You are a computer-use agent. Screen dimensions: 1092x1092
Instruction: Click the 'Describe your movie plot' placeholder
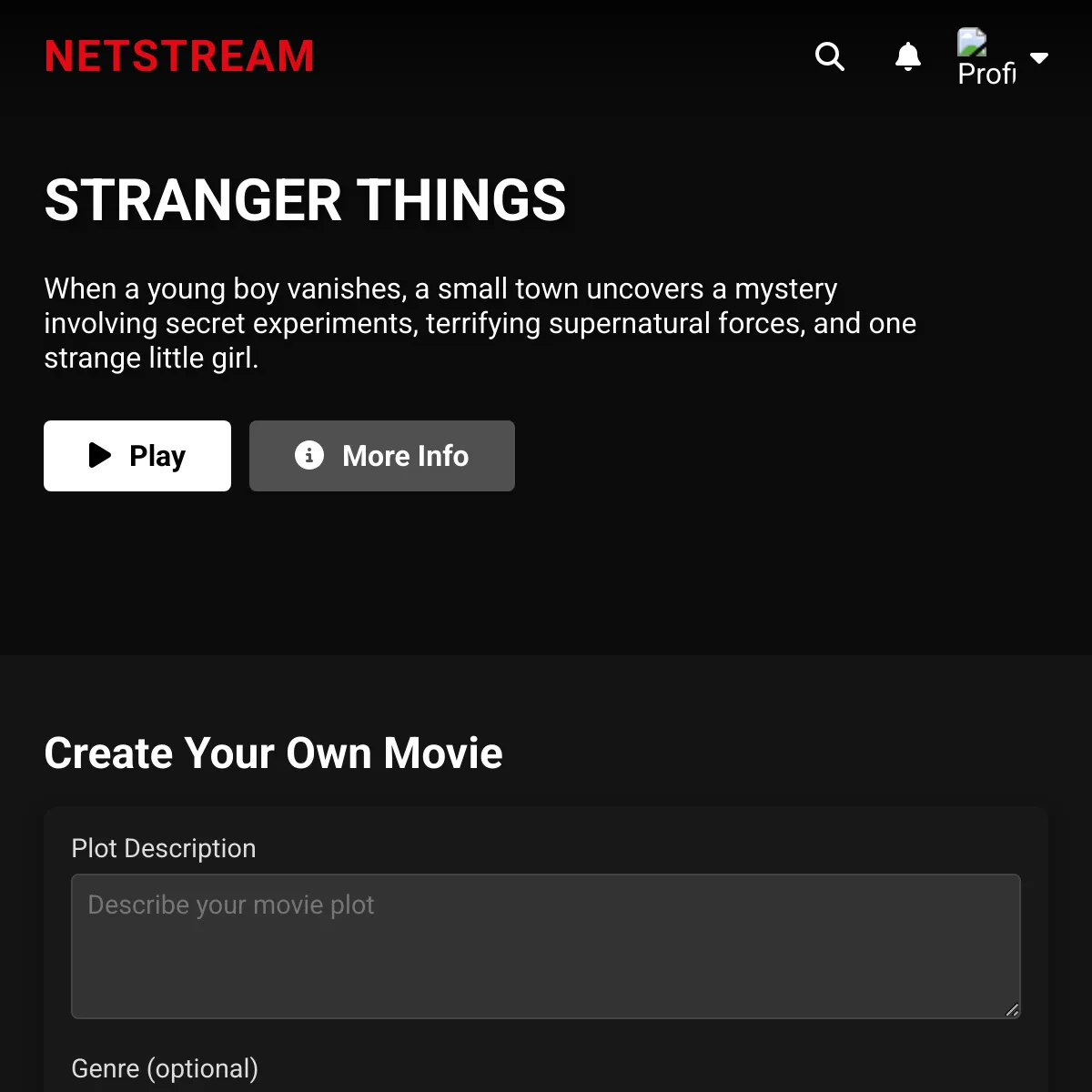pos(231,905)
